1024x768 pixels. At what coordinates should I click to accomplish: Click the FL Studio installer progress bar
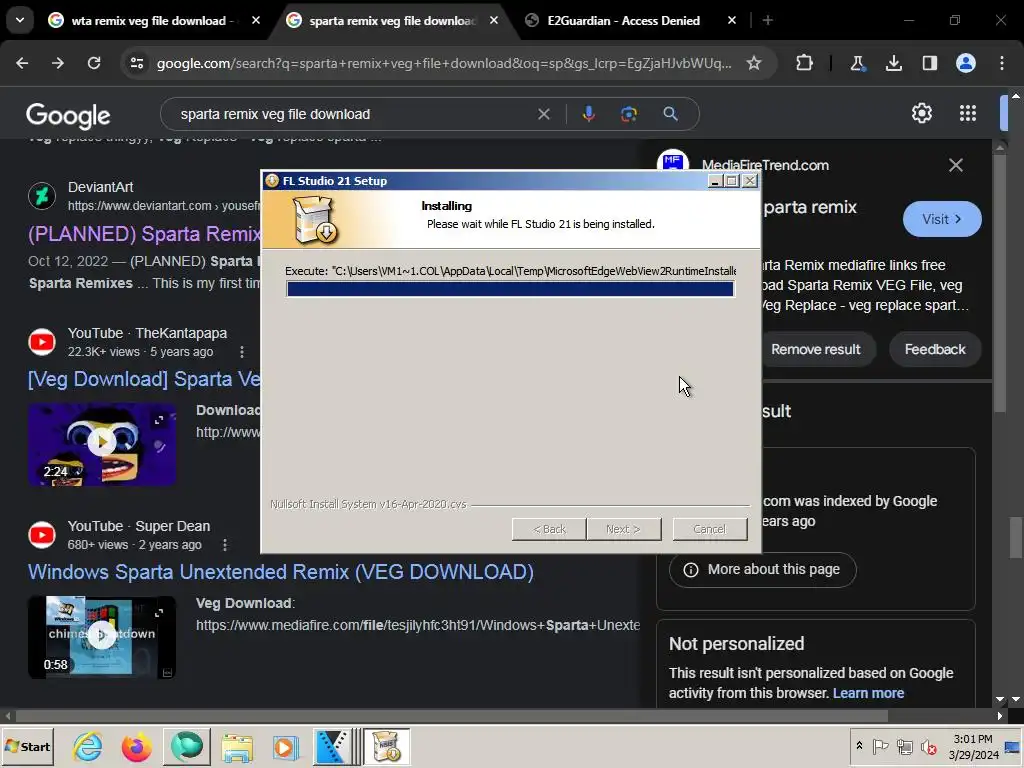[510, 289]
